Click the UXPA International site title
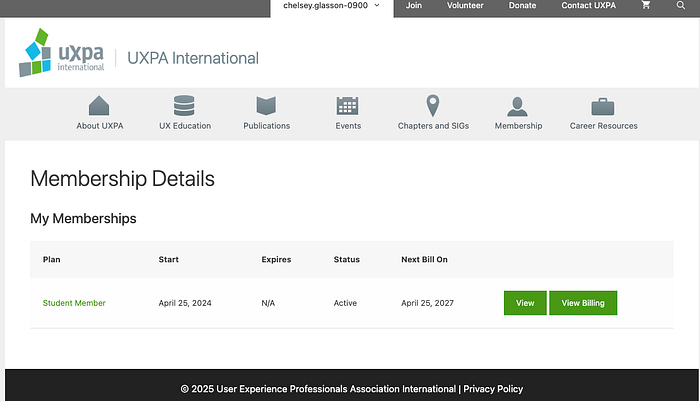Viewport: 700px width, 401px height. (x=193, y=58)
